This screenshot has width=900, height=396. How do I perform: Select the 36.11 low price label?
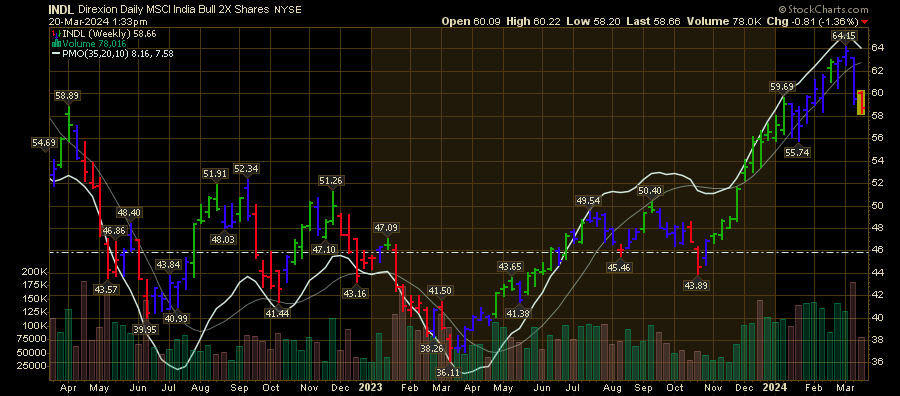tap(449, 372)
